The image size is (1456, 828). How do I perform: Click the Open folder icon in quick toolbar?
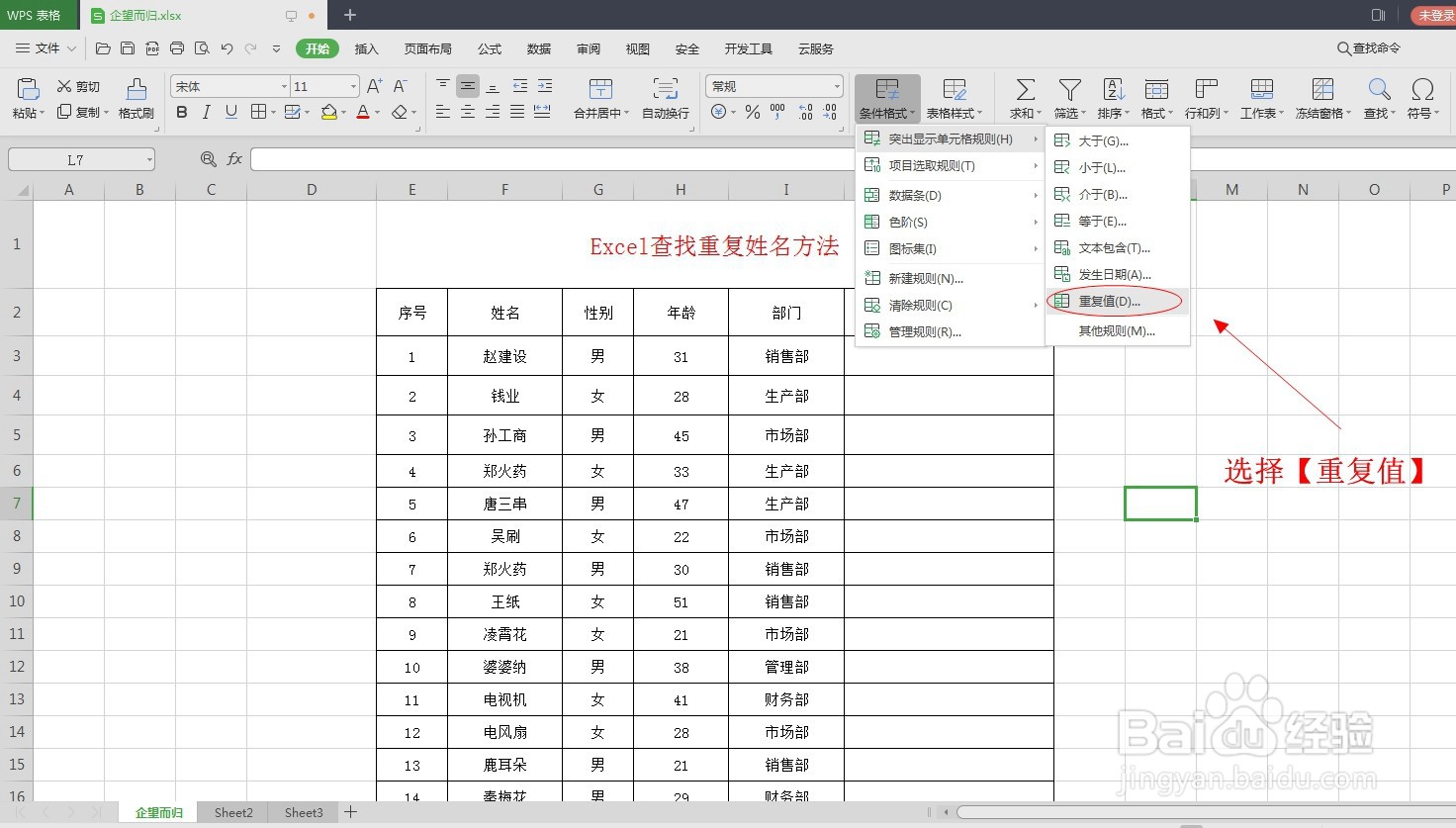click(x=103, y=48)
